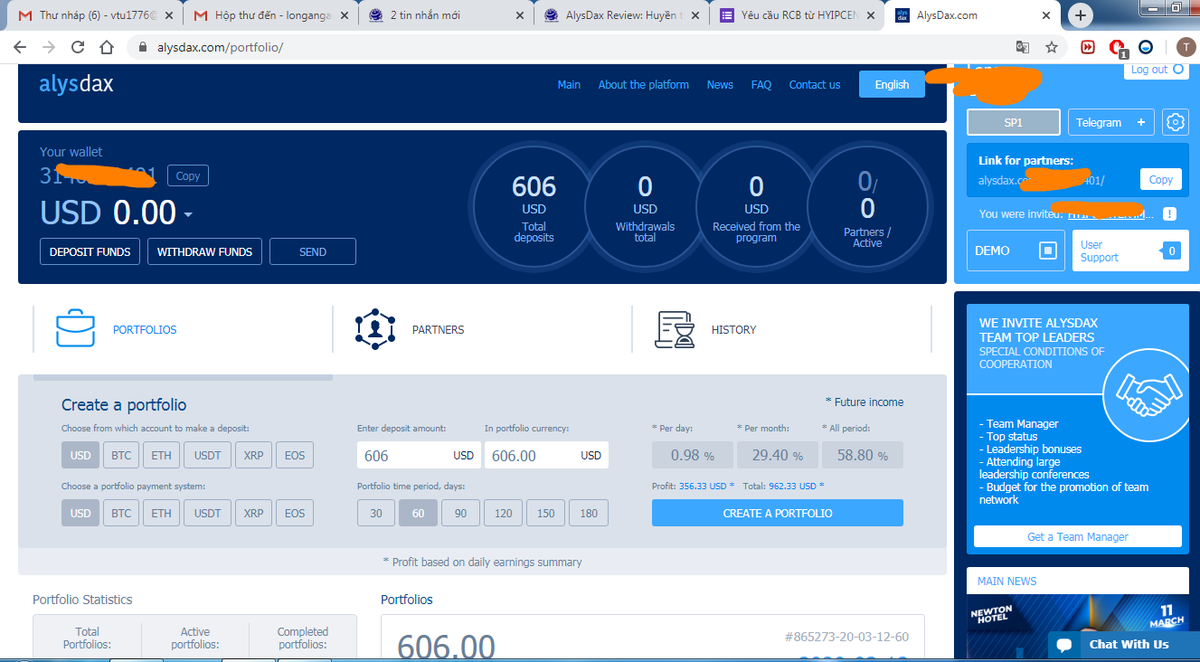Screen dimensions: 1200x662
Task: Click the browser back arrow
Action: [x=21, y=47]
